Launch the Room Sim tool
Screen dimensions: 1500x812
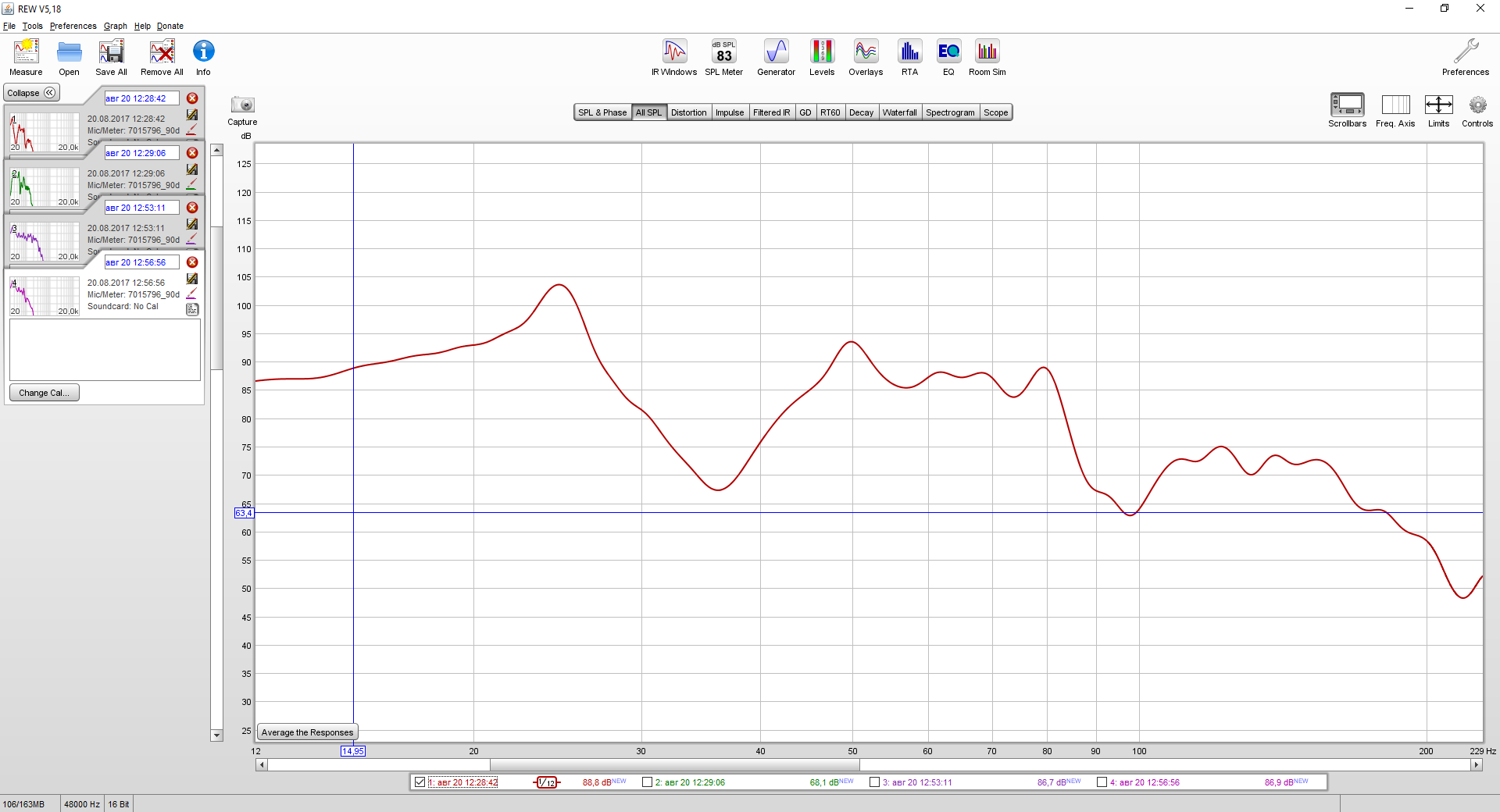click(x=987, y=58)
